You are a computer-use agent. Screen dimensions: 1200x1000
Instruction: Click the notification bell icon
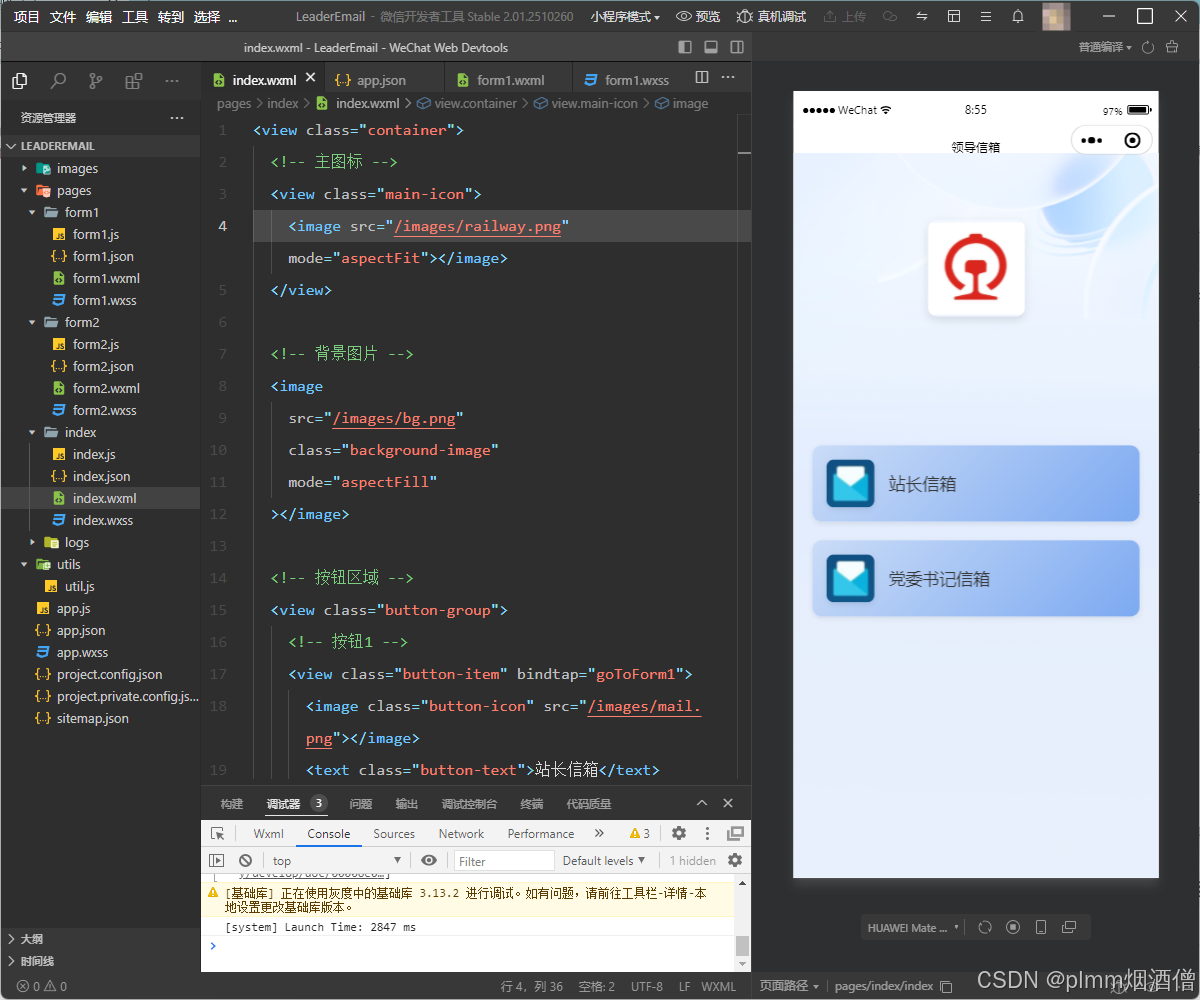tap(1018, 17)
